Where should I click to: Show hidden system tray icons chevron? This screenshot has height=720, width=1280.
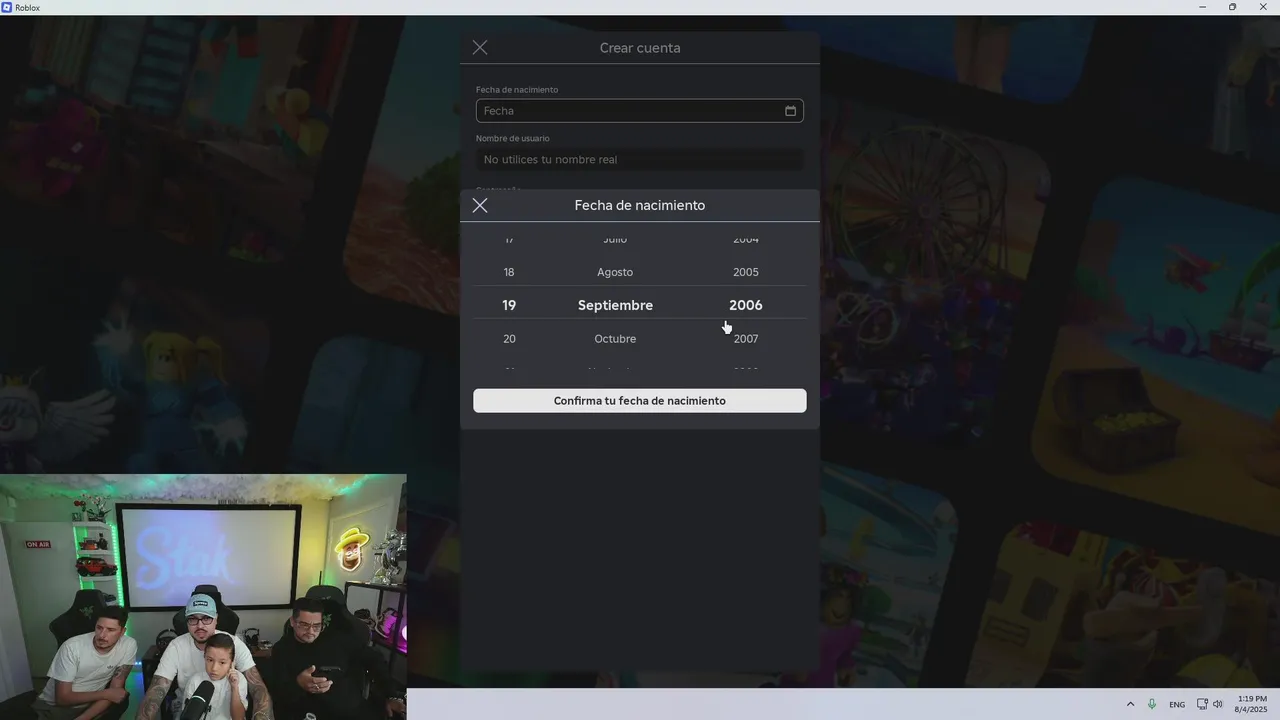click(x=1130, y=704)
